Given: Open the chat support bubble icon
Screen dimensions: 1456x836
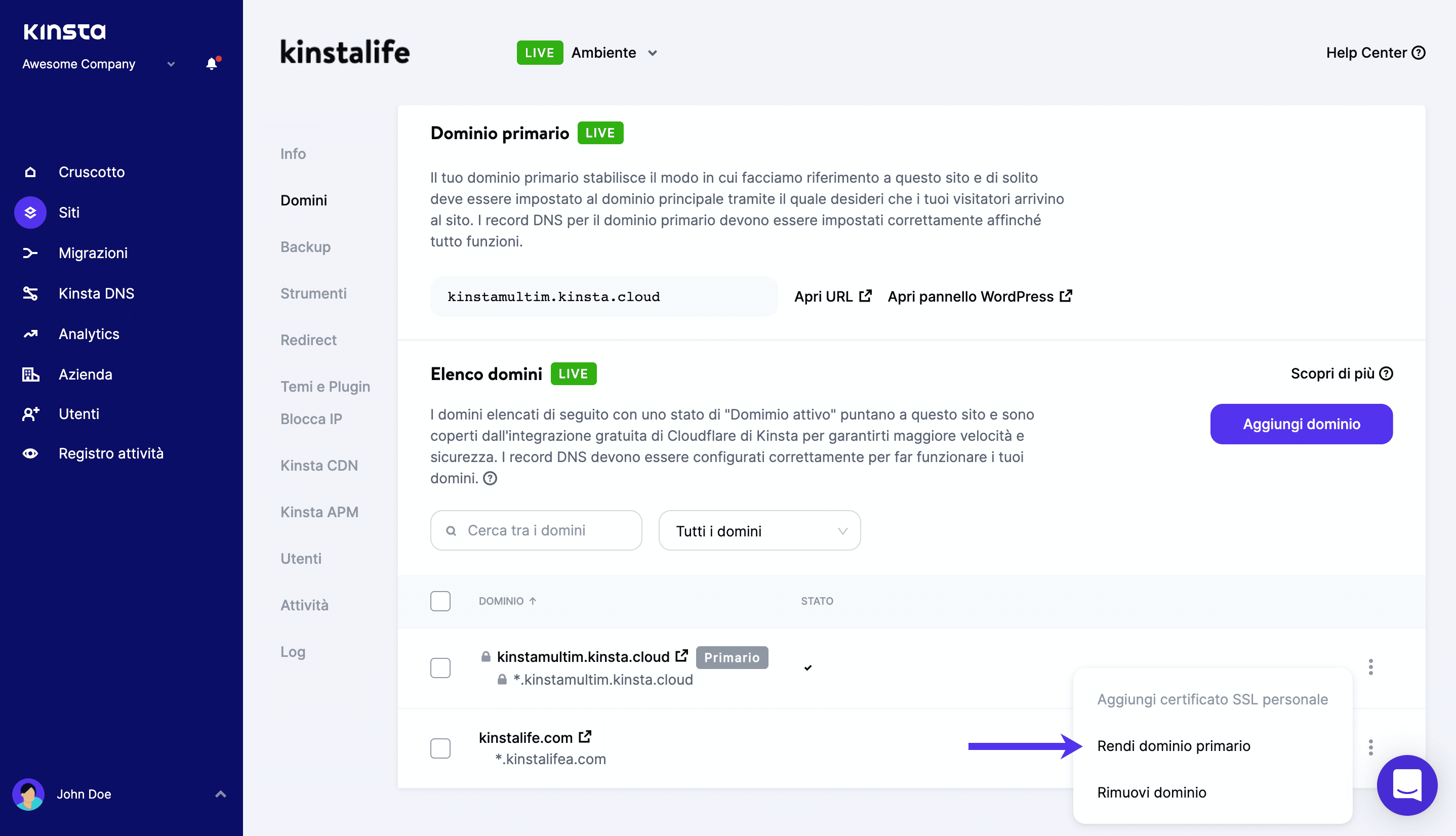Looking at the screenshot, I should pos(1406,784).
